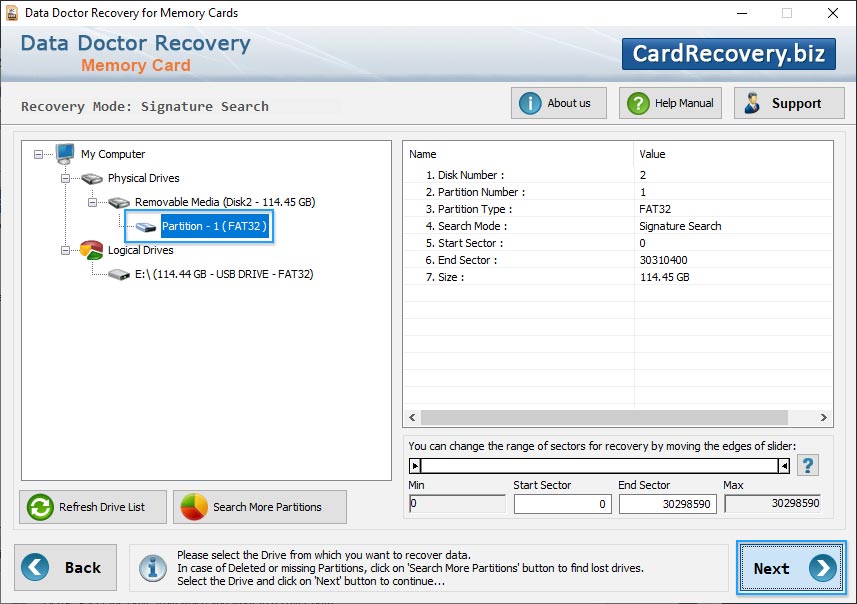This screenshot has width=857, height=604.
Task: Click the Removable Media drive icon
Action: point(119,203)
